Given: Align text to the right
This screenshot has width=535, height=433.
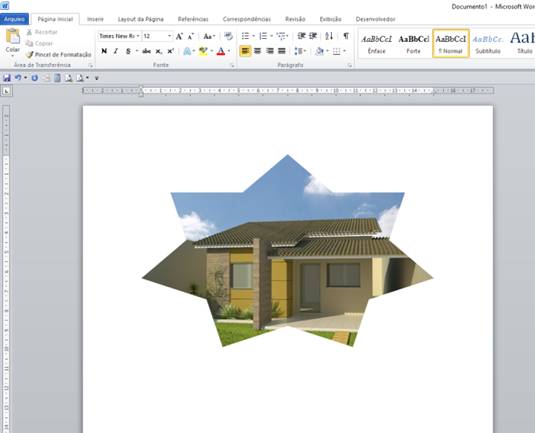Looking at the screenshot, I should pyautogui.click(x=270, y=51).
